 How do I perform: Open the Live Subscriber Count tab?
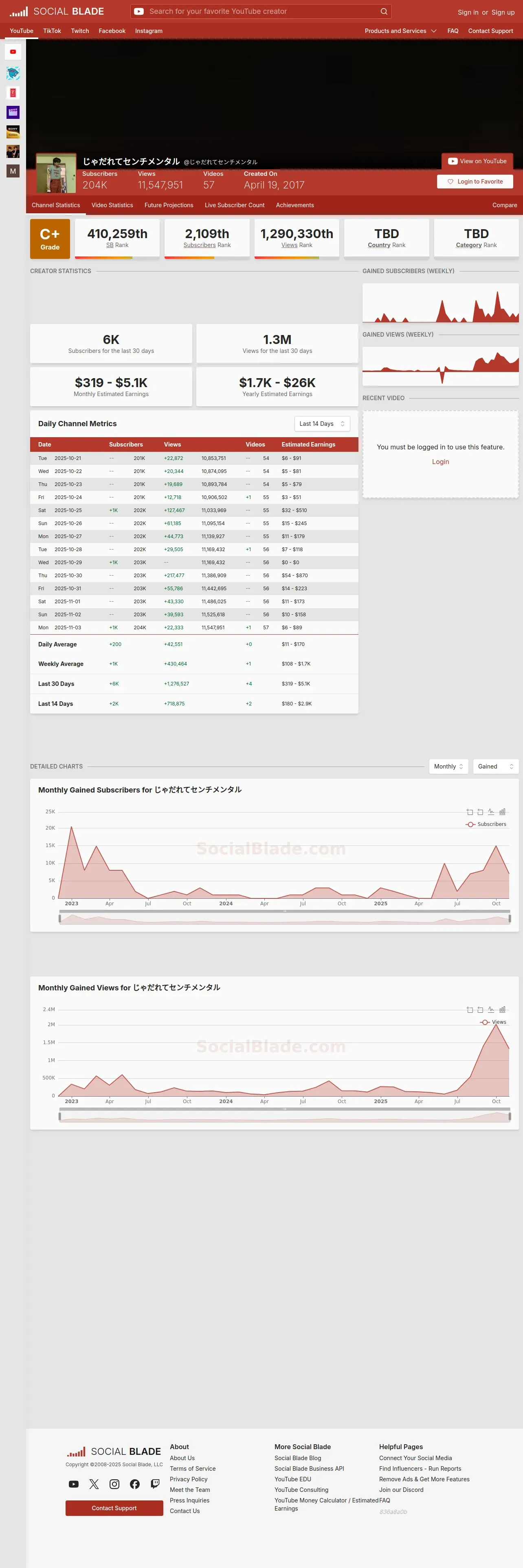pos(234,205)
